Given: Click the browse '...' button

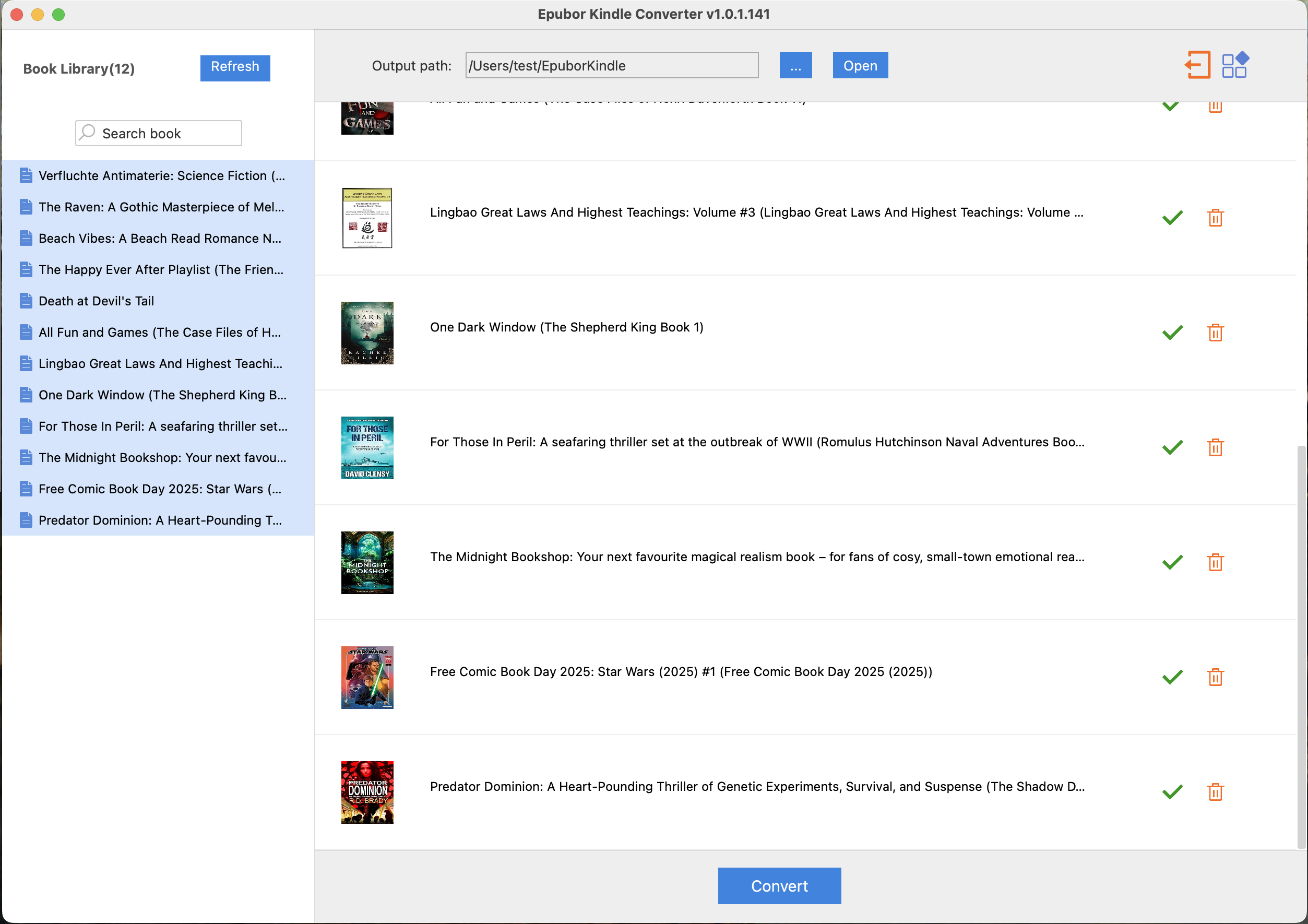Looking at the screenshot, I should click(x=795, y=65).
